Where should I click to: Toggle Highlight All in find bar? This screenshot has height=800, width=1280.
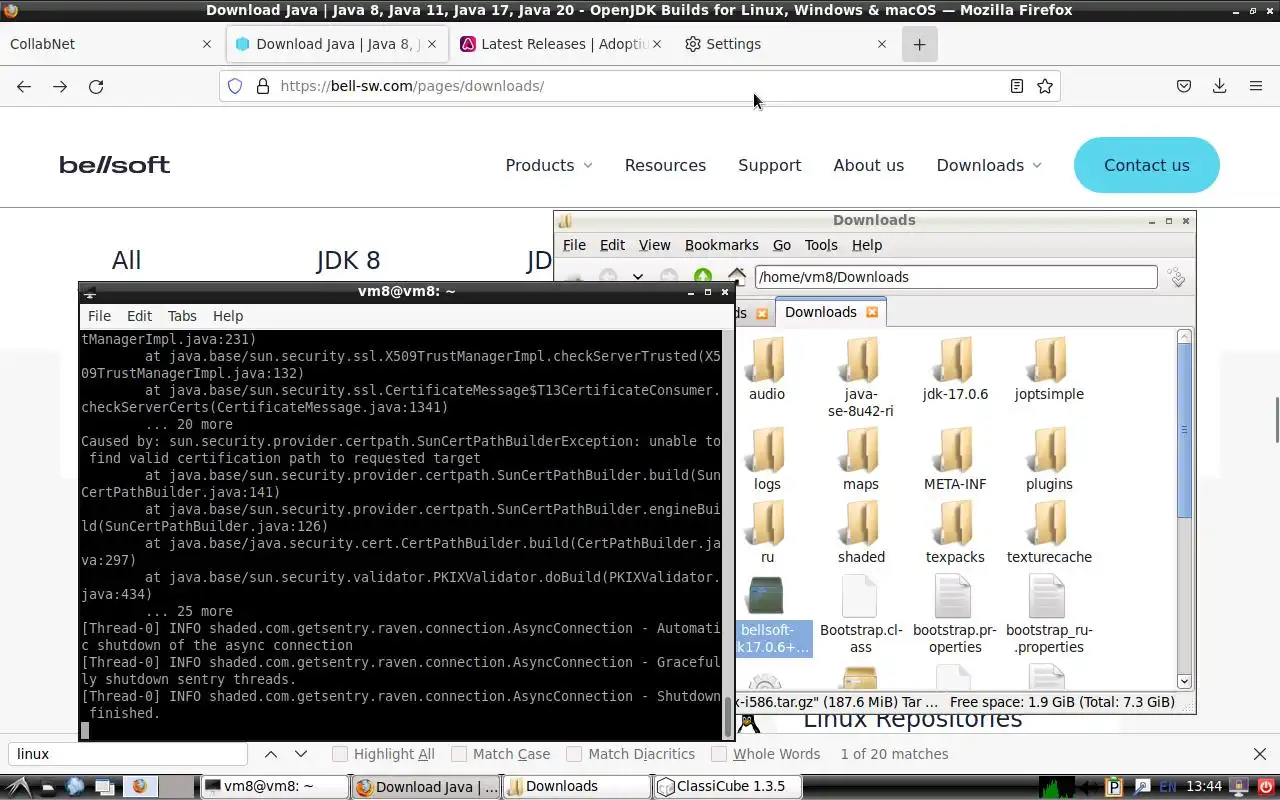coord(384,754)
